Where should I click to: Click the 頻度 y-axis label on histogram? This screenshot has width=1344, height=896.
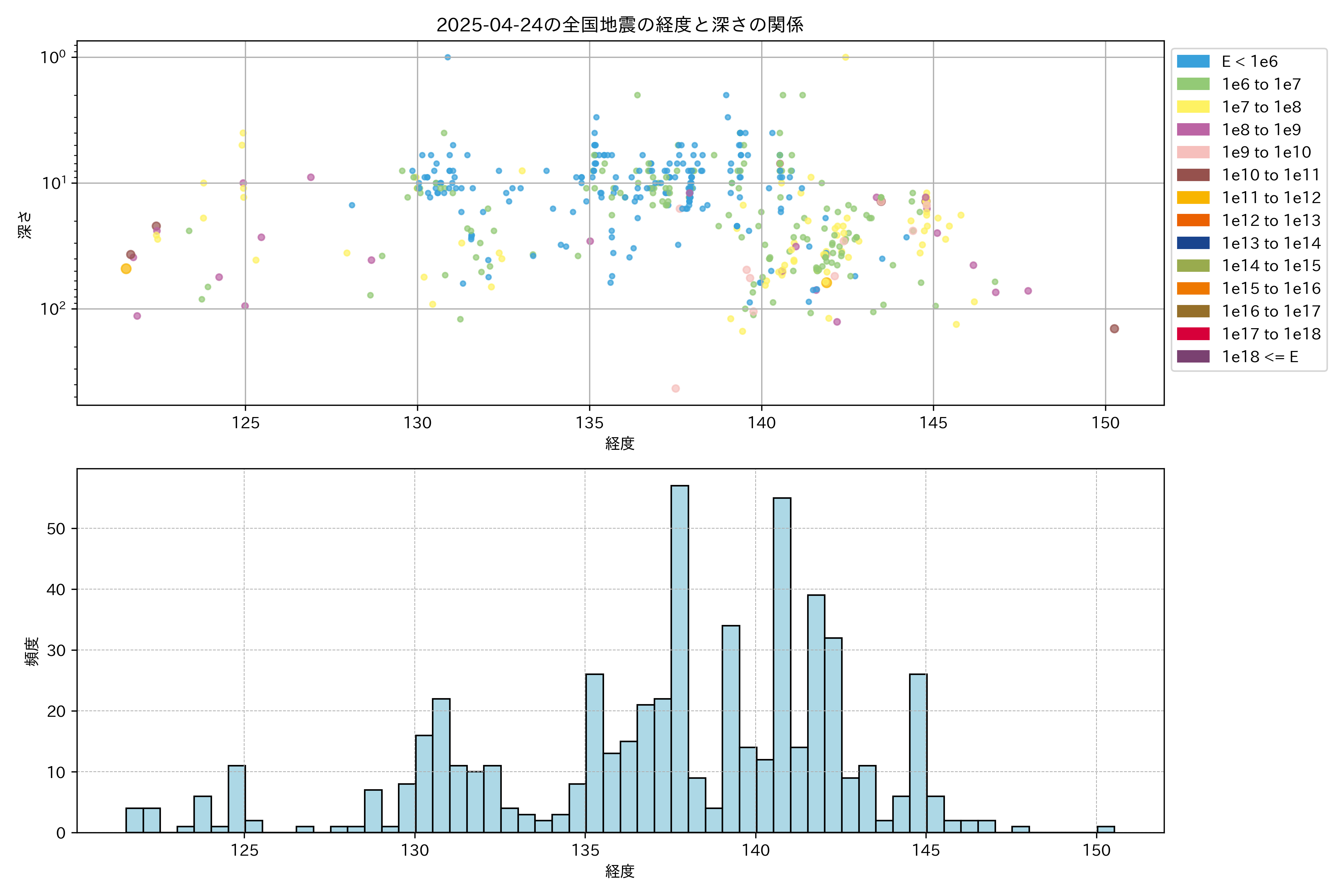click(32, 651)
